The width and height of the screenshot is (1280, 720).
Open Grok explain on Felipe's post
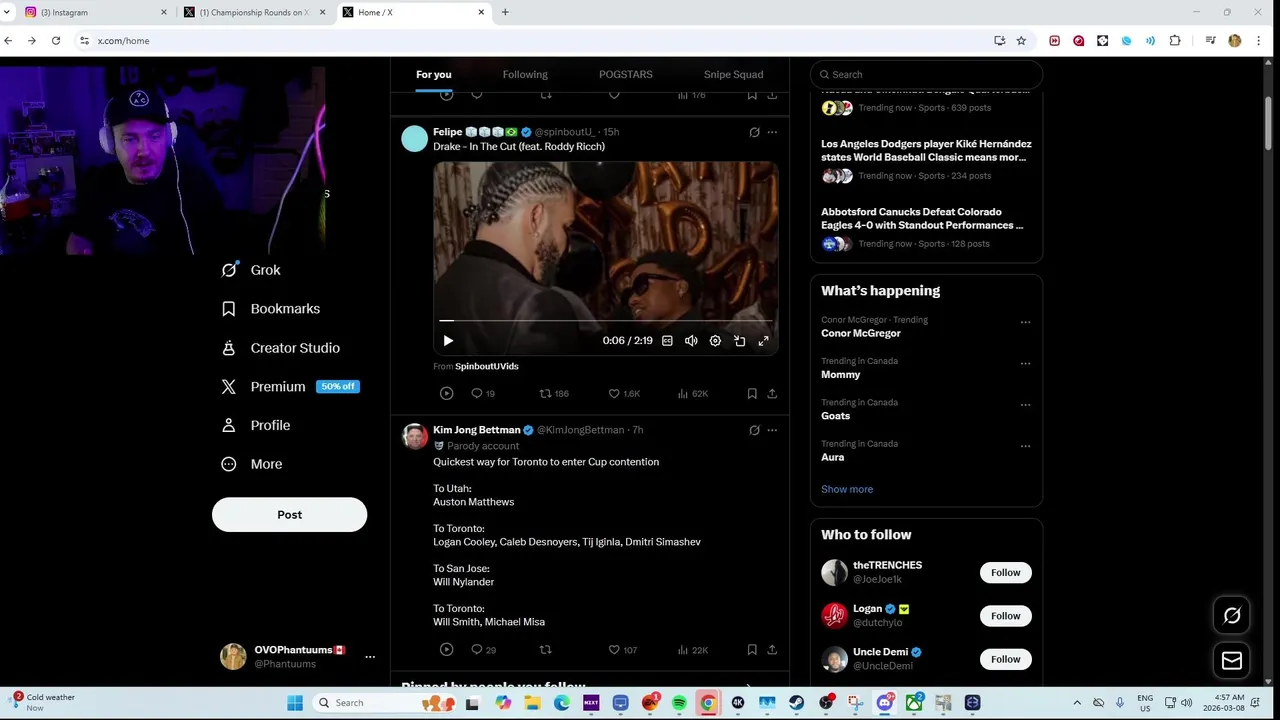(754, 132)
